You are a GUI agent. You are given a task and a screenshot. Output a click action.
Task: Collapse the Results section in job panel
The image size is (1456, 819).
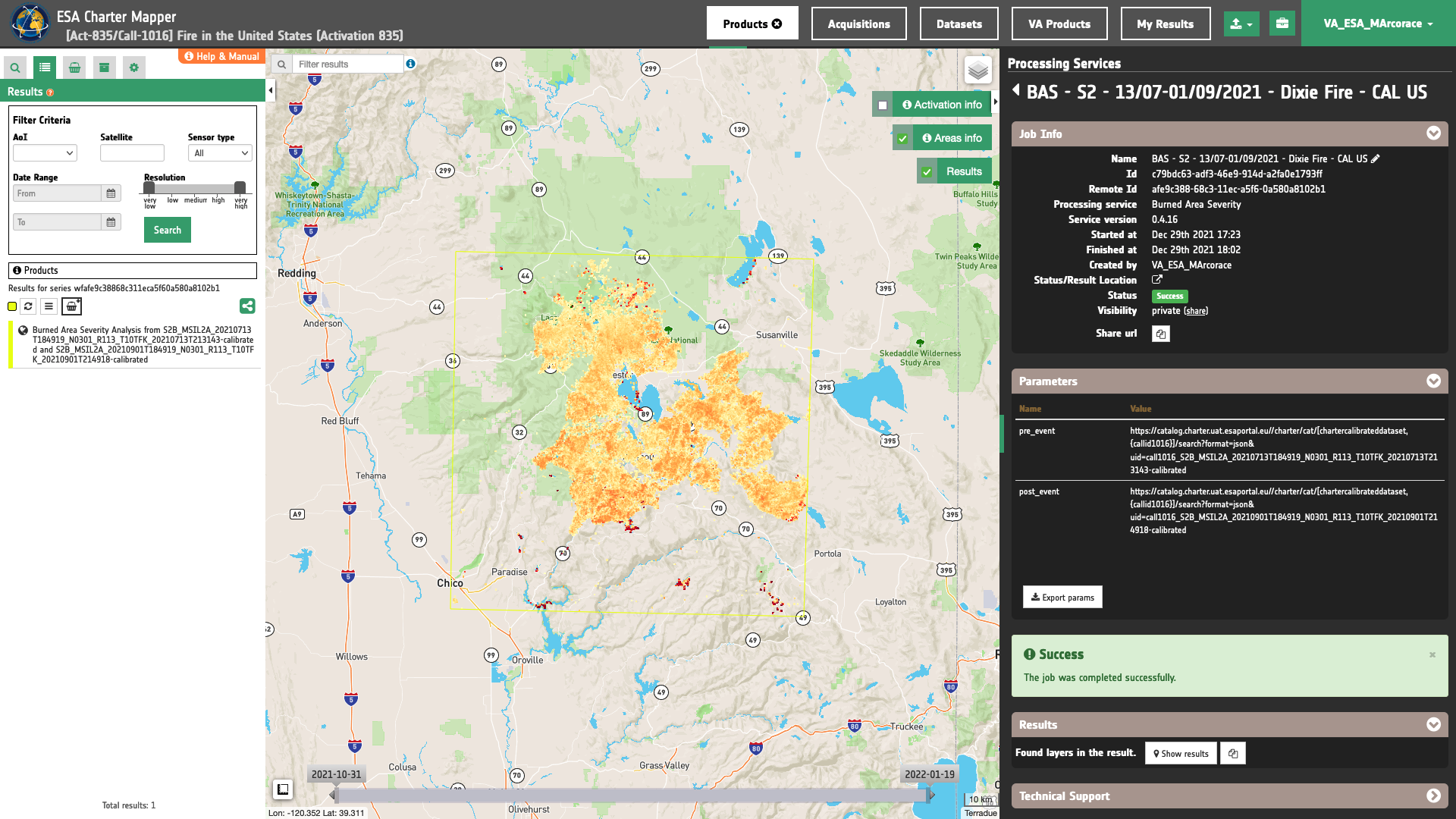click(1433, 724)
